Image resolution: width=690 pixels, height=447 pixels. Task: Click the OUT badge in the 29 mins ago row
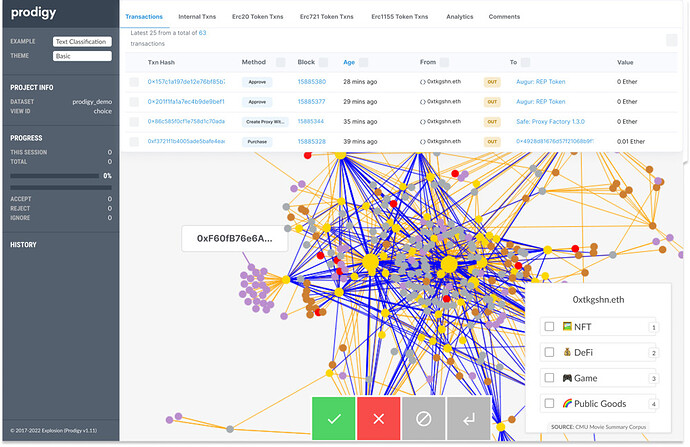tap(492, 102)
